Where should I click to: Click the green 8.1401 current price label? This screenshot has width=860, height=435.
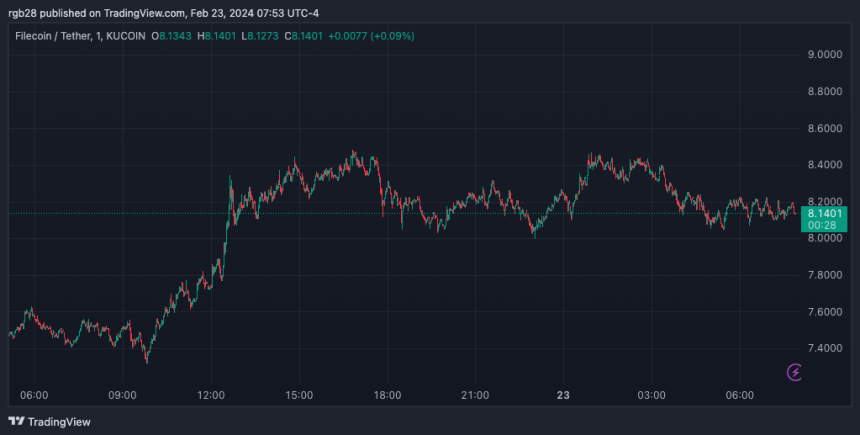point(825,213)
